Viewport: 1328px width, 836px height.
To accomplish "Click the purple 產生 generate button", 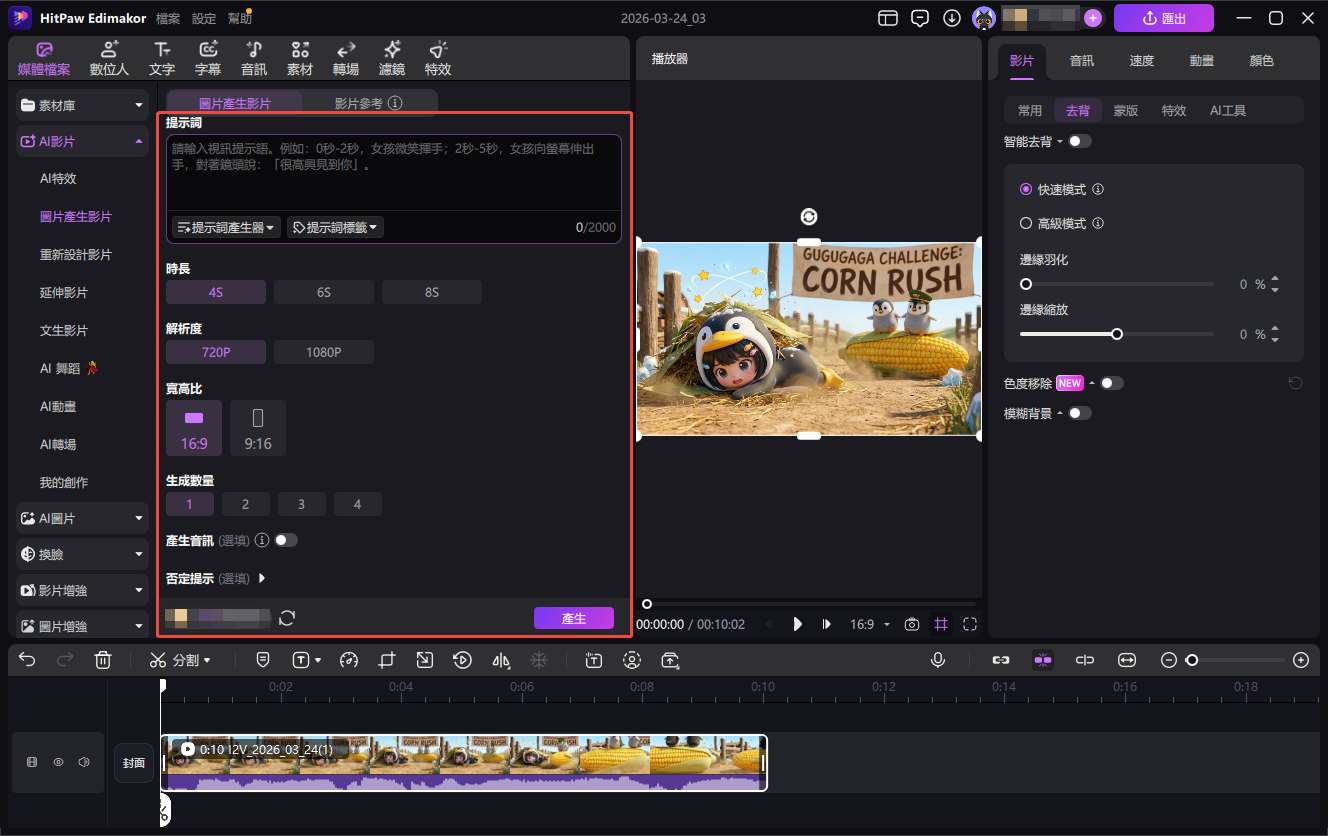I will coord(573,618).
